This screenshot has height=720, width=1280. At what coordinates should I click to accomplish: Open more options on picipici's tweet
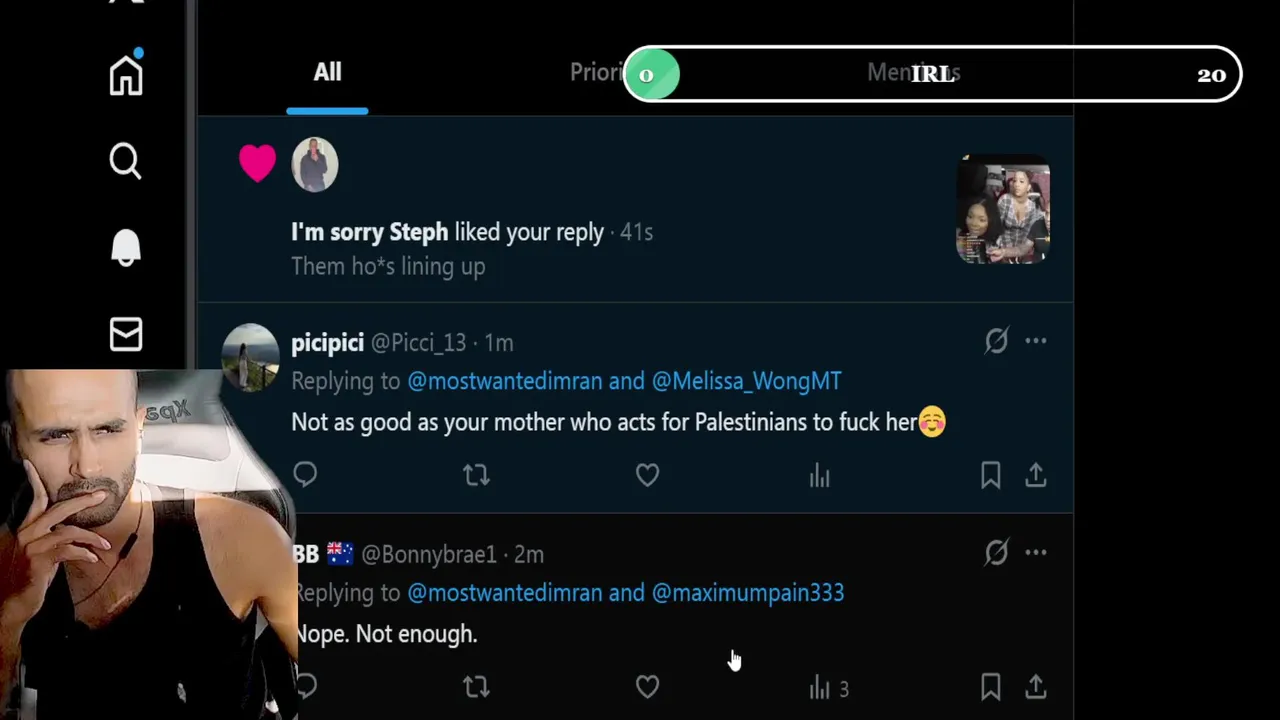pos(1036,341)
